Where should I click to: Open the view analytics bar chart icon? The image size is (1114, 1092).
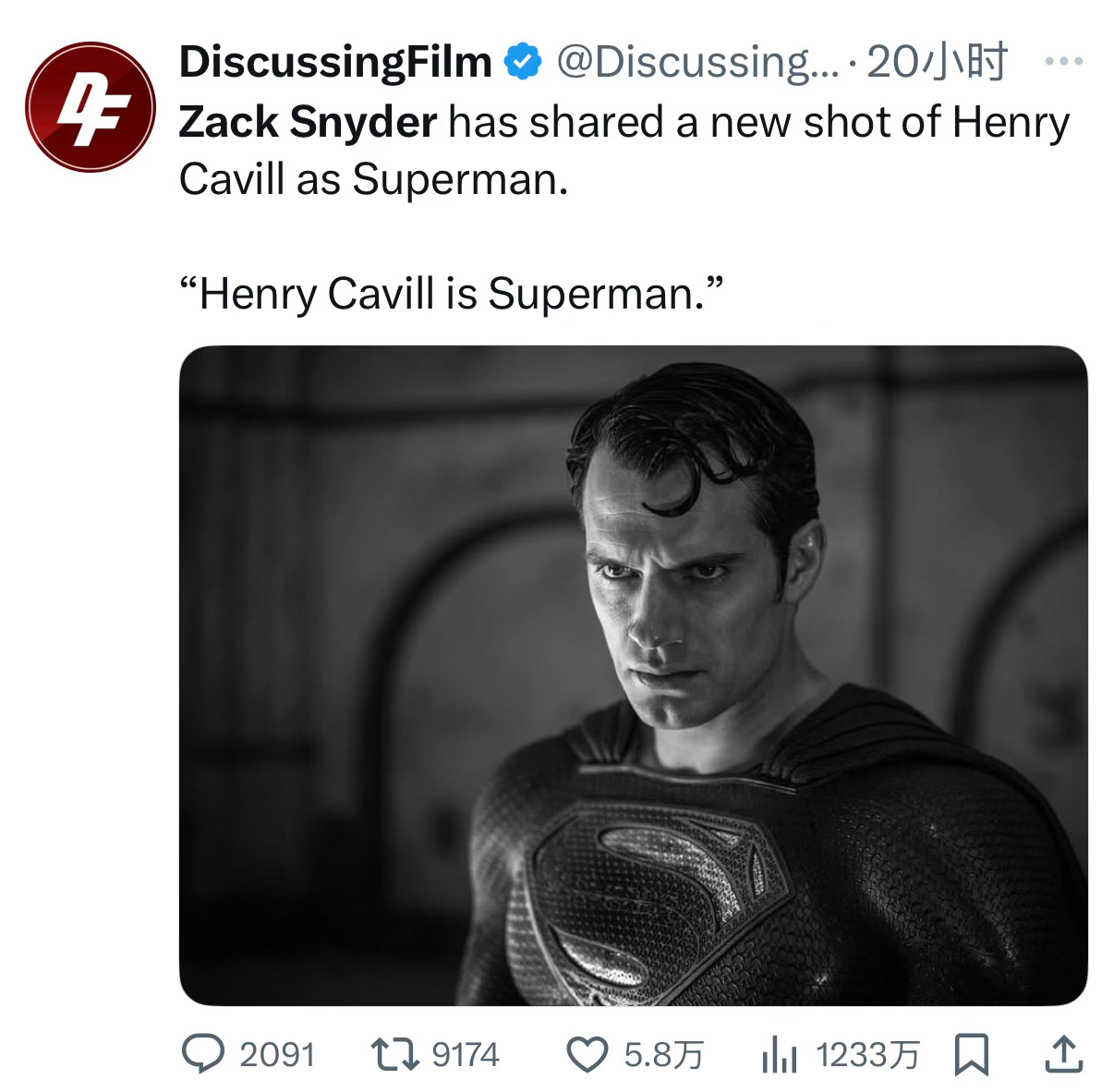[779, 1054]
